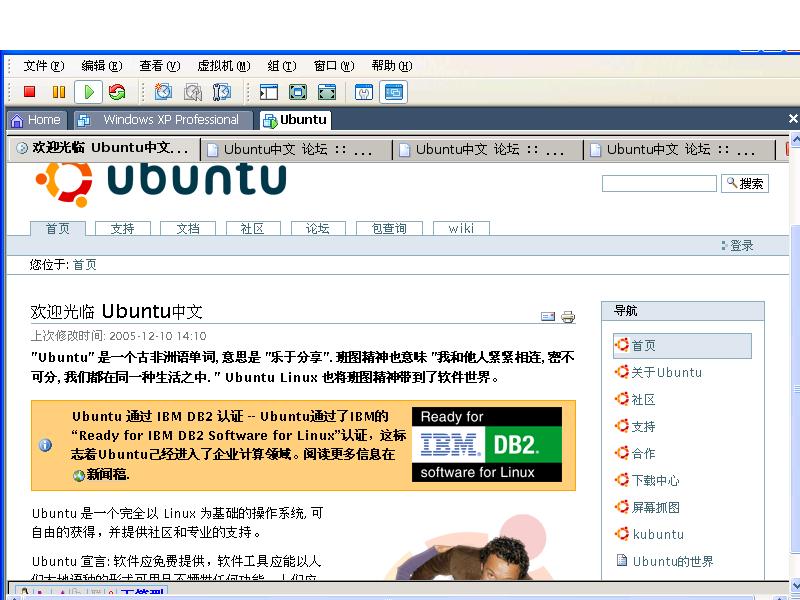Screen dimensions: 800x600
Task: Click the 登录 login link
Action: coord(741,246)
